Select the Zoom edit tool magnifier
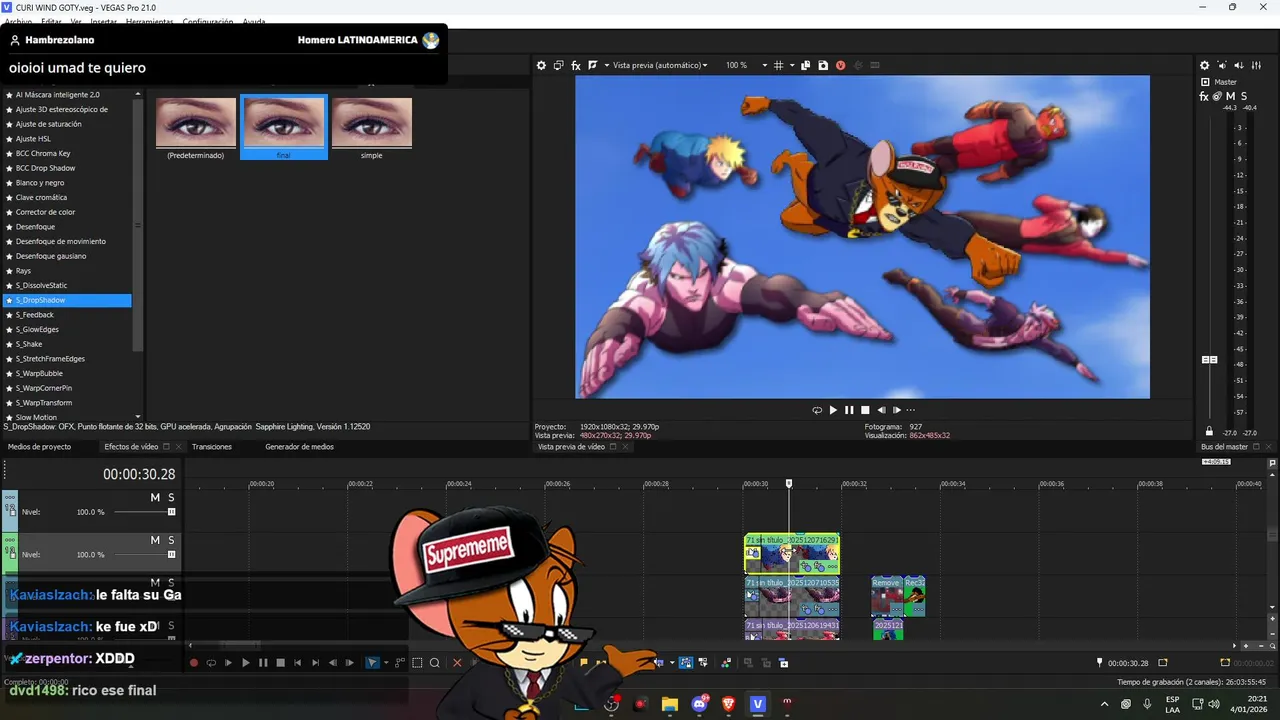 435,662
